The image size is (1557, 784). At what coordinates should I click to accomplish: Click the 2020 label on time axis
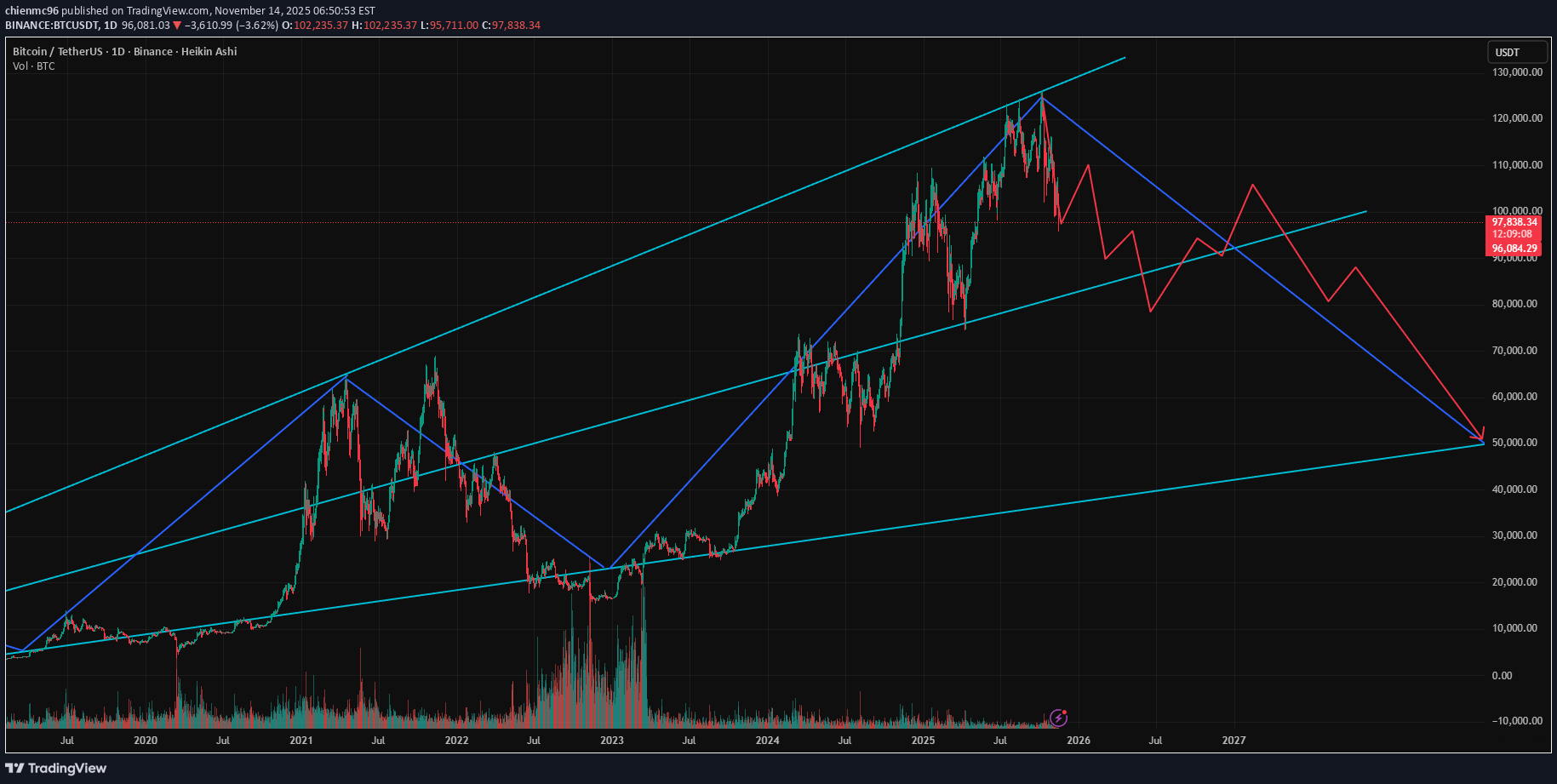click(146, 741)
